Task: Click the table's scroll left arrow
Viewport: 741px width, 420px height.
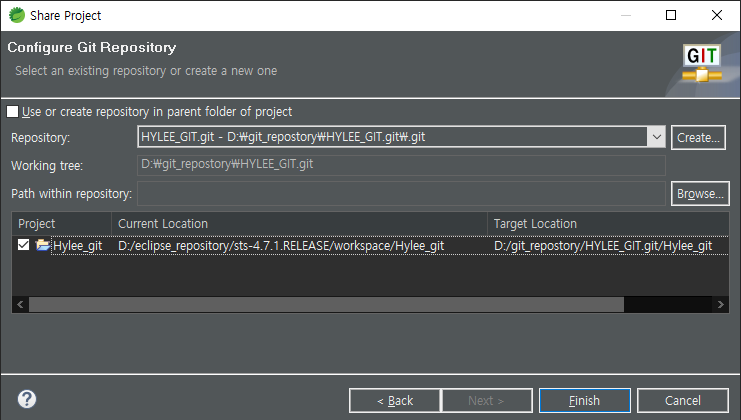Action: coord(20,304)
